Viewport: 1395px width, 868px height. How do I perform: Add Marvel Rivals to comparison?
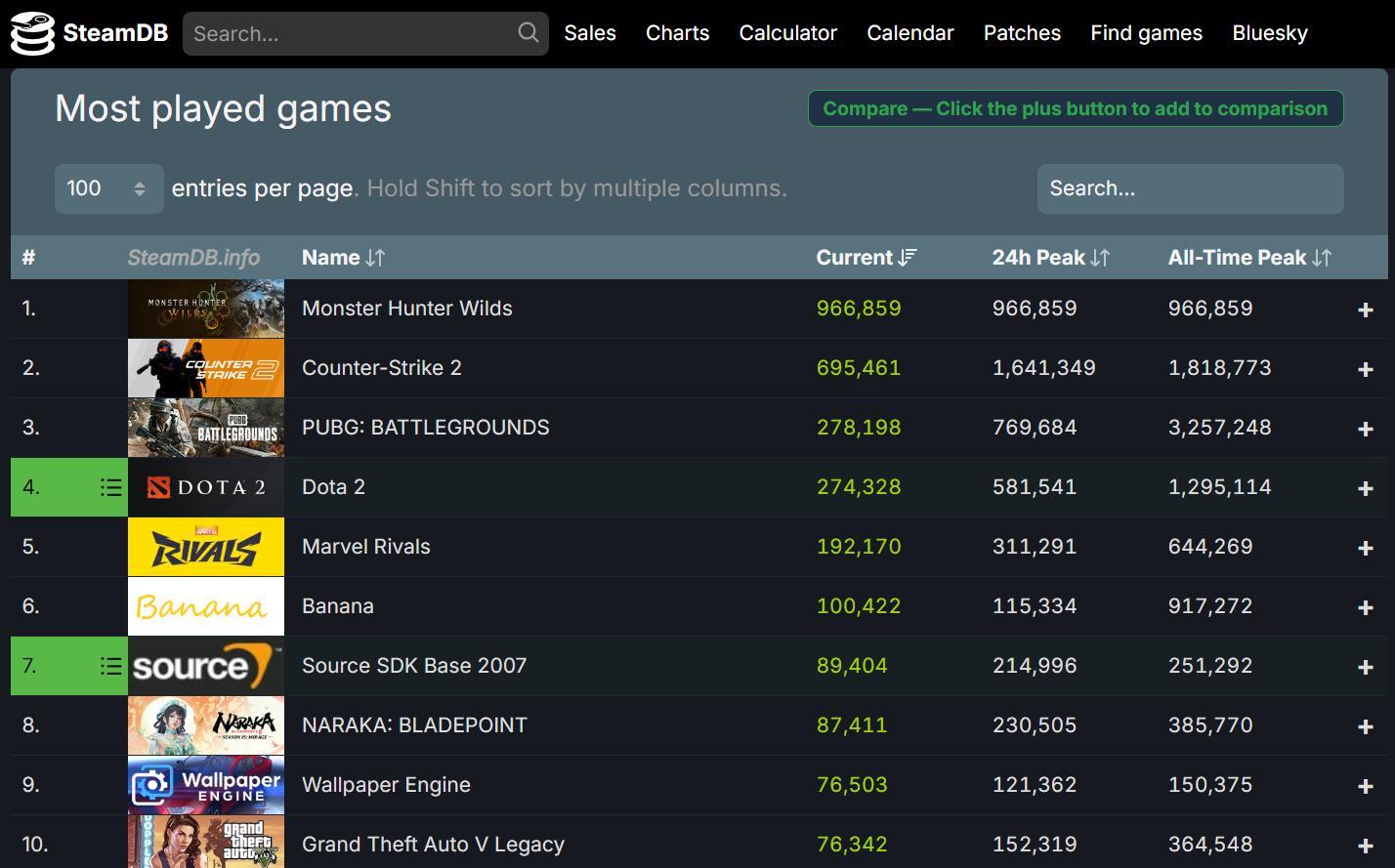[x=1365, y=548]
